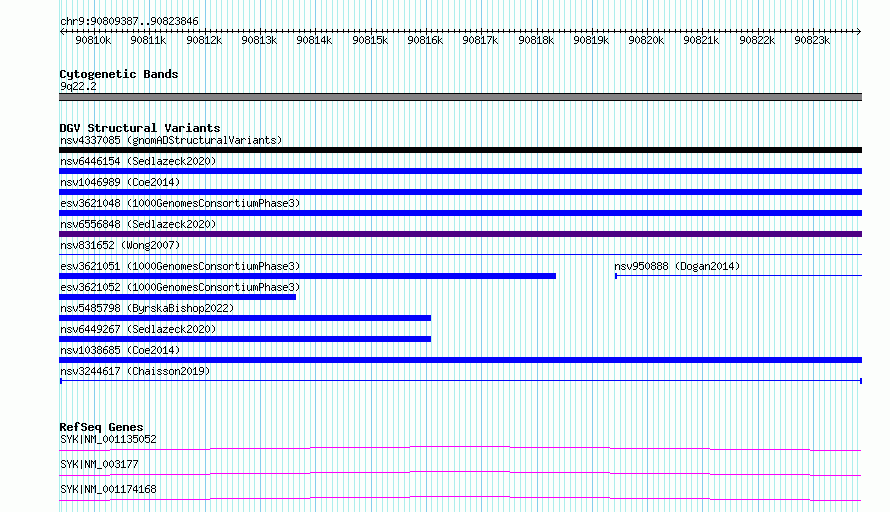Click the 9q22.2 band label
This screenshot has height=512, width=890.
pyautogui.click(x=78, y=86)
